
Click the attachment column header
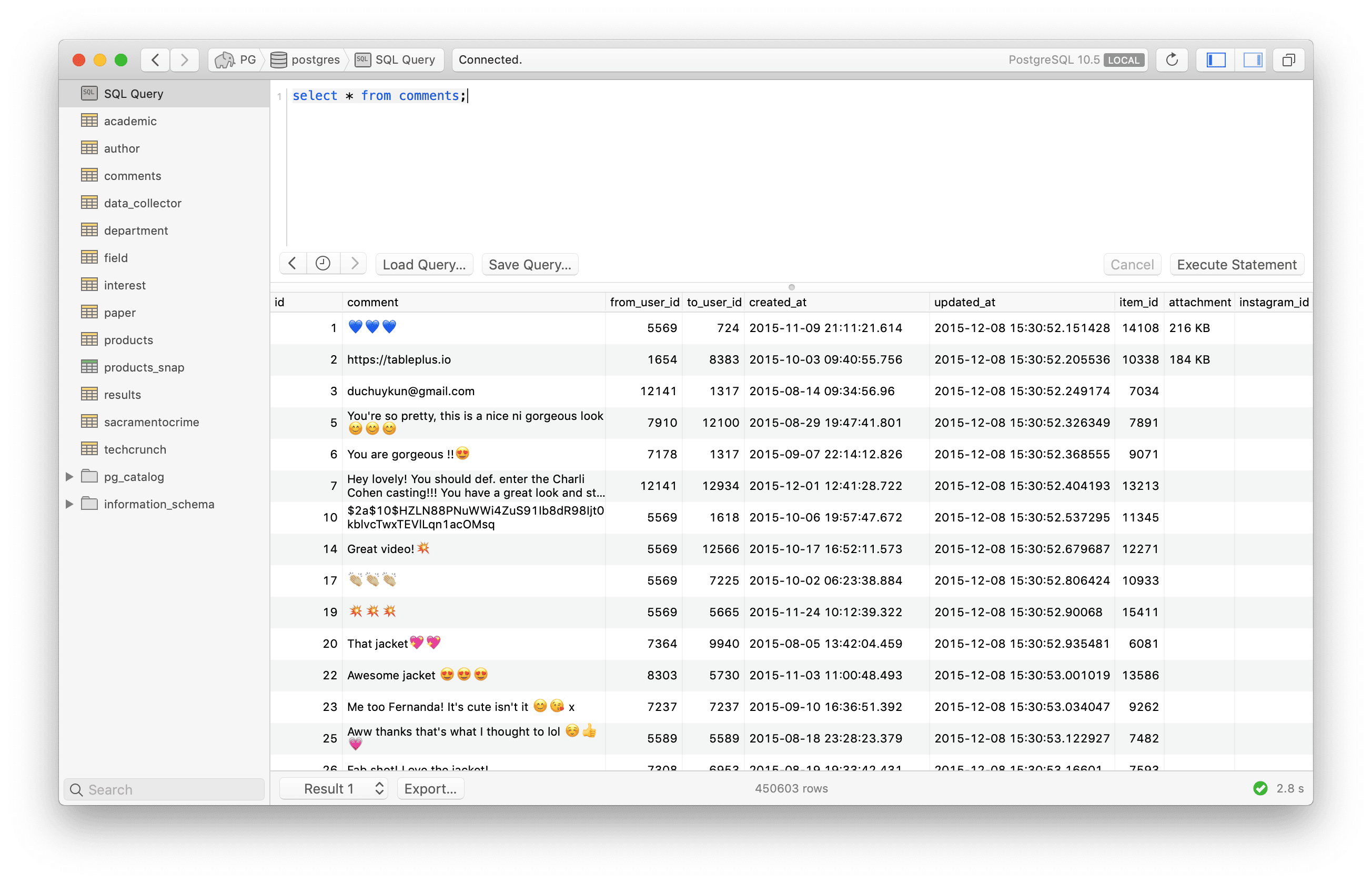pos(1199,302)
